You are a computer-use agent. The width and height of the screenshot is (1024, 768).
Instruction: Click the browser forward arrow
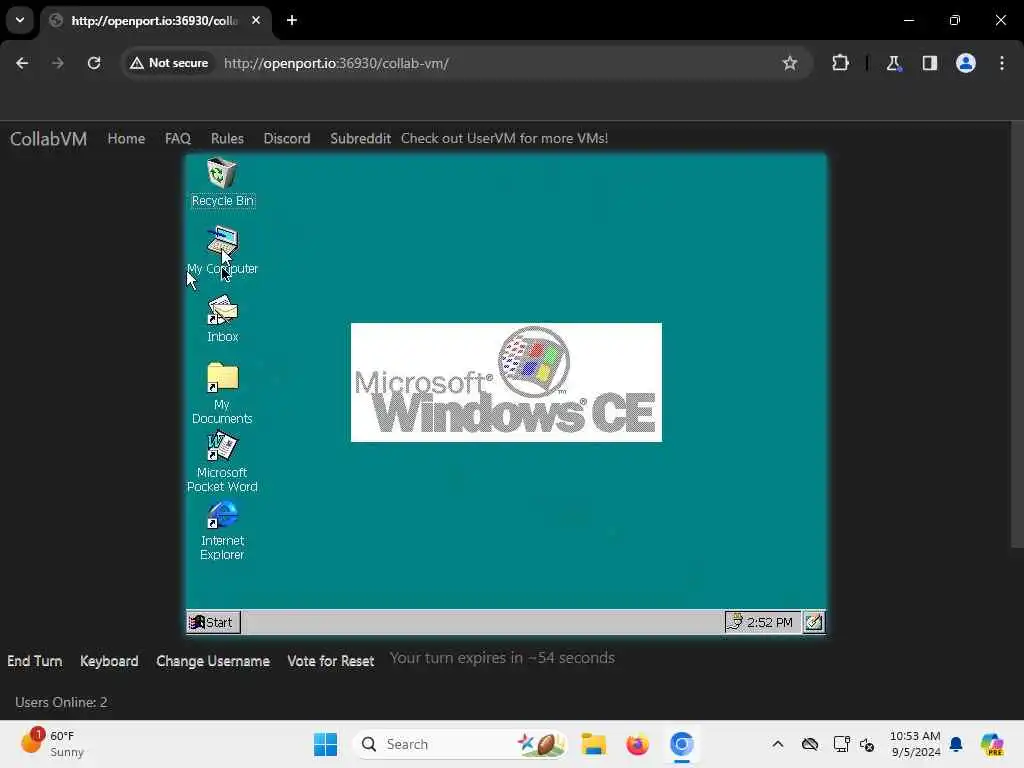(57, 63)
